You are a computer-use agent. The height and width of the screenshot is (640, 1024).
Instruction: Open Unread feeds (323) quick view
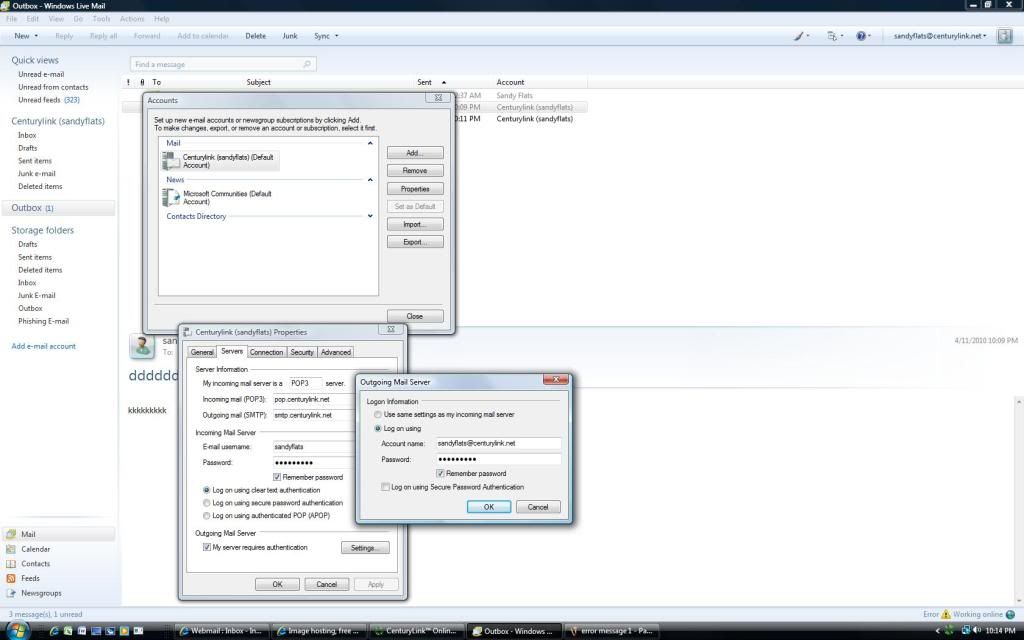(x=49, y=100)
